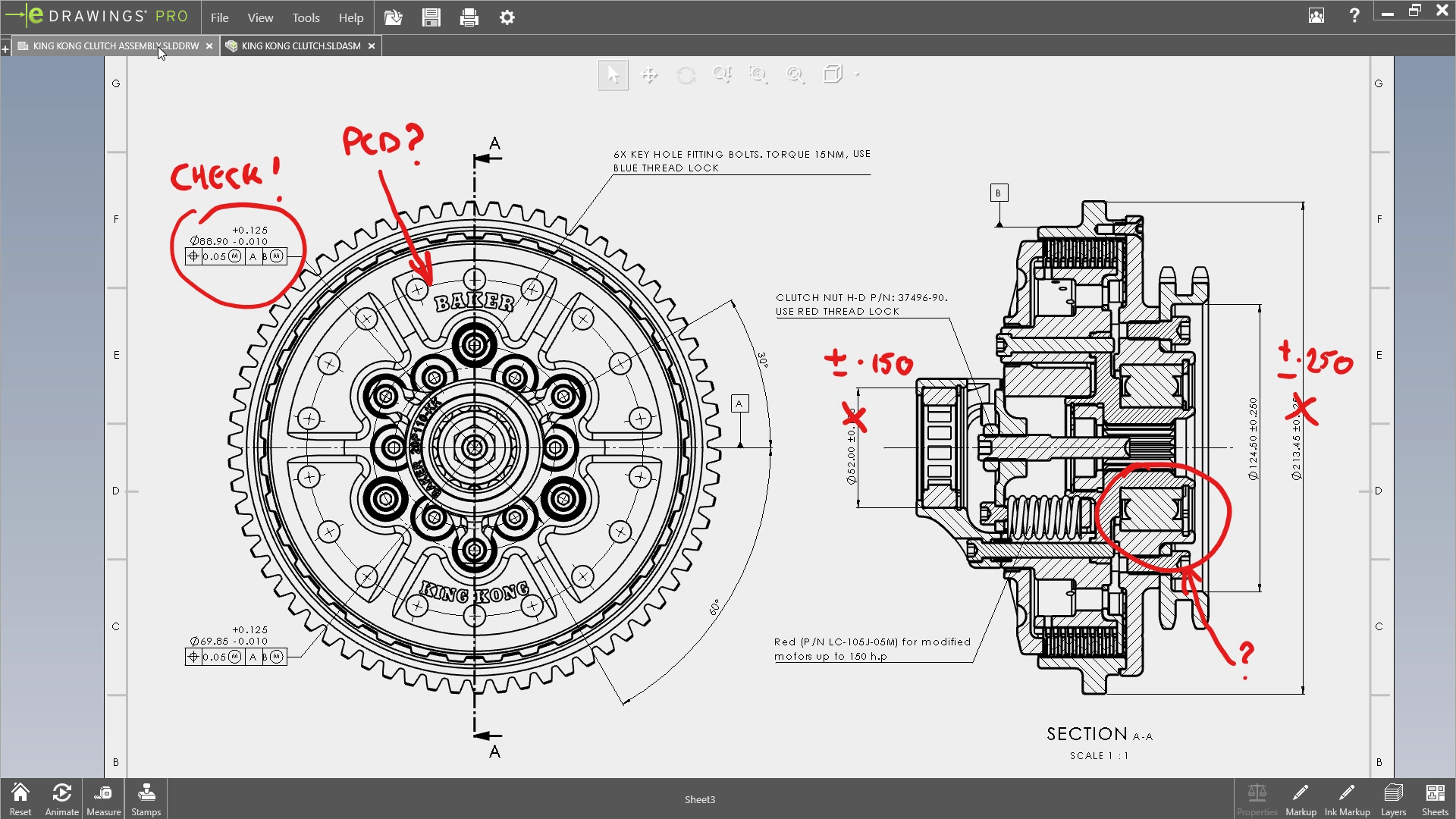Viewport: 1456px width, 819px height.
Task: Toggle the Select arrow tool
Action: (x=613, y=74)
